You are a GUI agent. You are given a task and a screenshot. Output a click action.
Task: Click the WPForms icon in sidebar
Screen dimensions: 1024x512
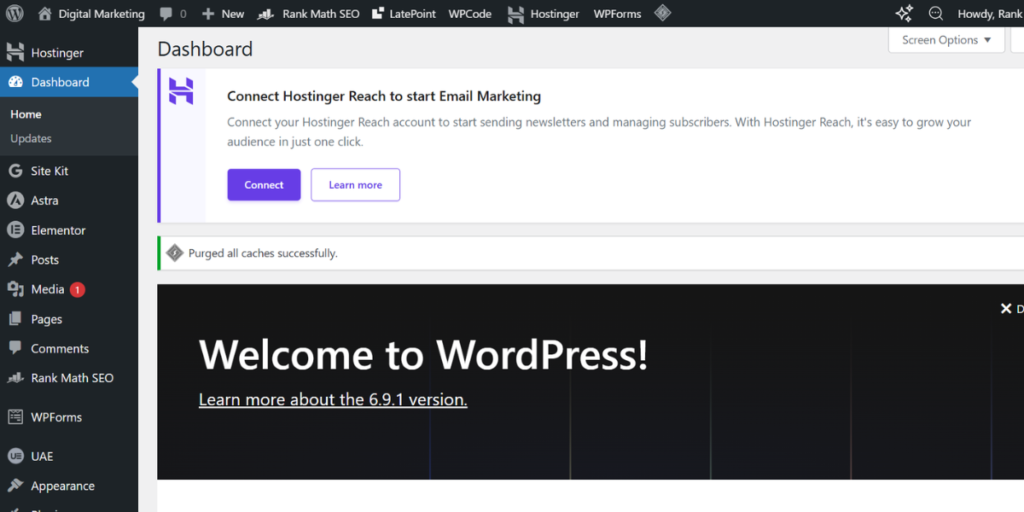click(15, 417)
